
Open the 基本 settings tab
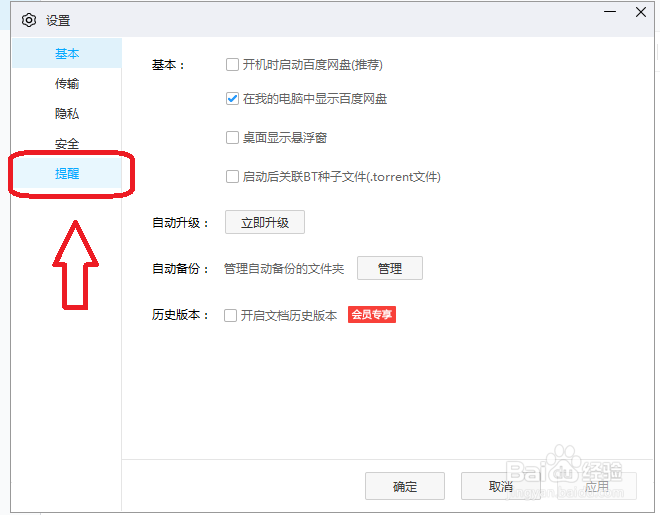coord(67,53)
